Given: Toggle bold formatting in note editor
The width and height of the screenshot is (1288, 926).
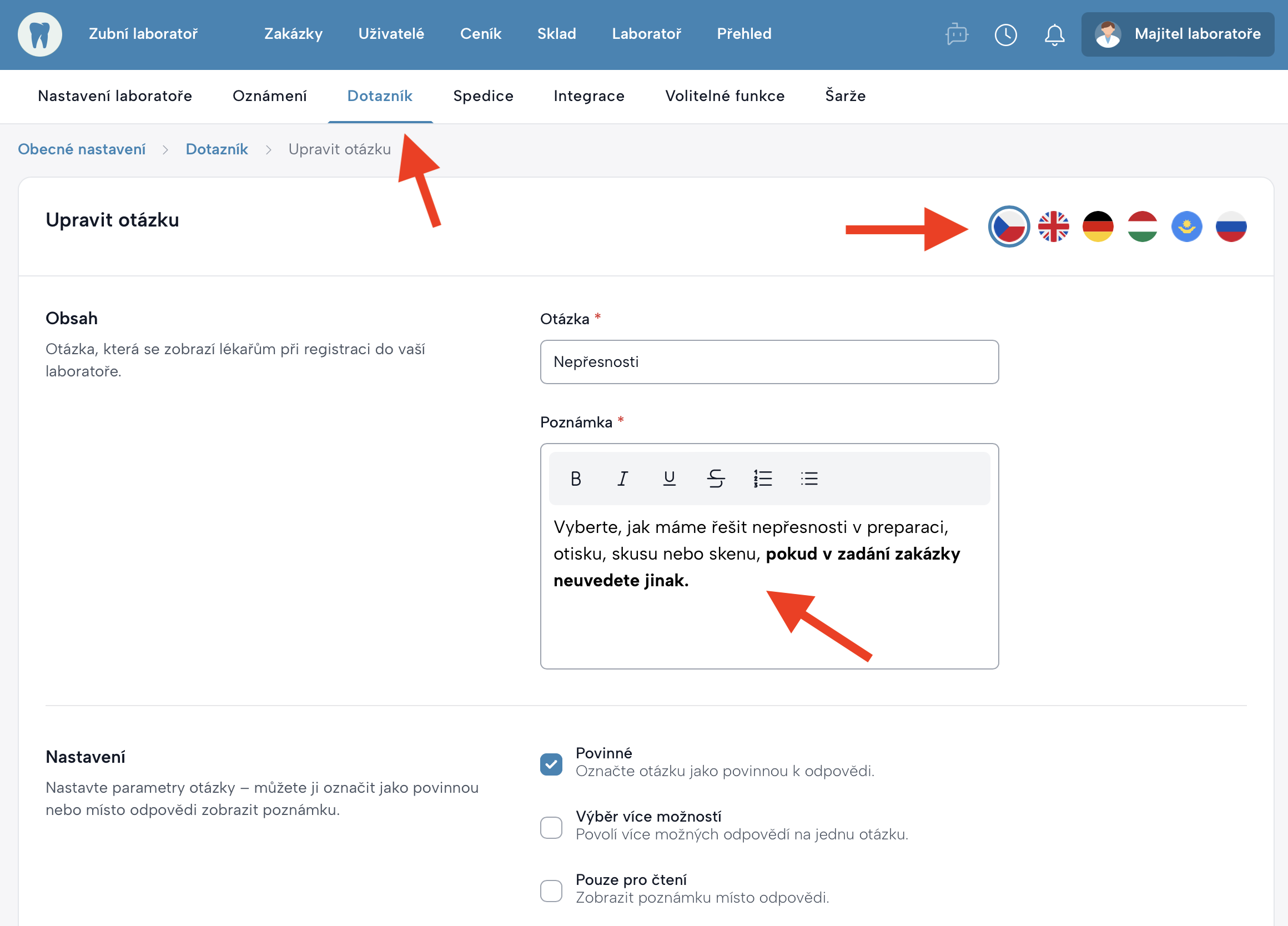Looking at the screenshot, I should pos(575,479).
